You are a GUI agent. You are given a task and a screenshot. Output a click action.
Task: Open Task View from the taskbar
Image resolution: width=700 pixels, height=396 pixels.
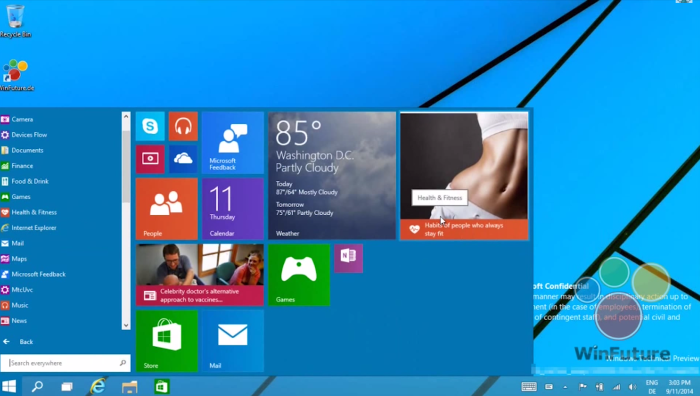67,387
